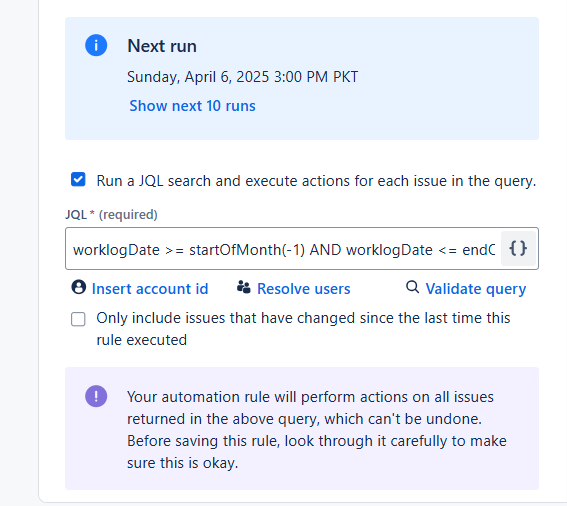Click the endOf text at the JQL field's end

click(x=478, y=250)
